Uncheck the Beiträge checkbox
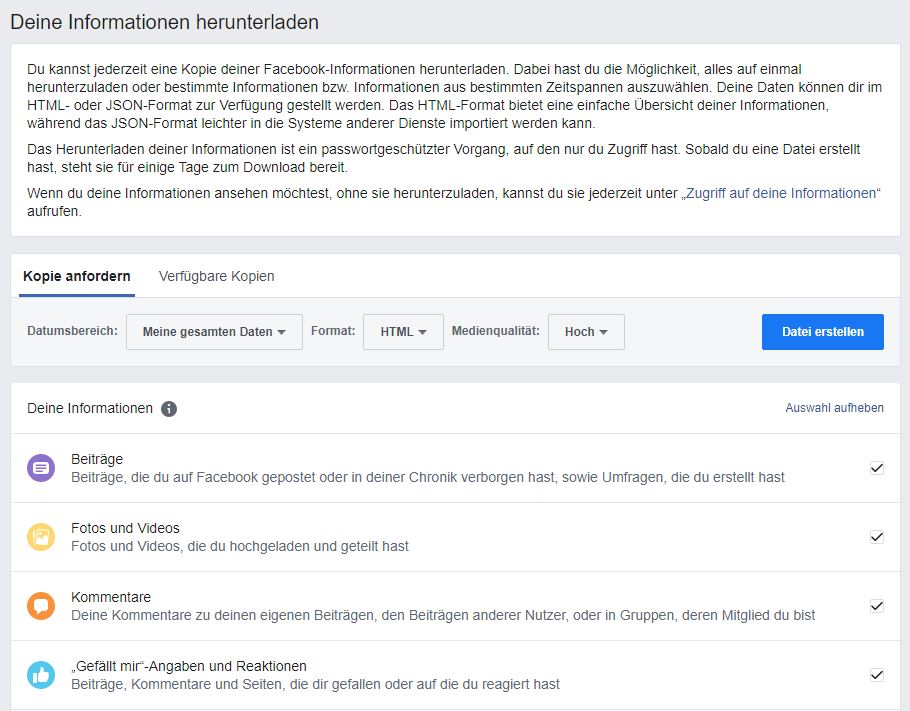 (877, 468)
